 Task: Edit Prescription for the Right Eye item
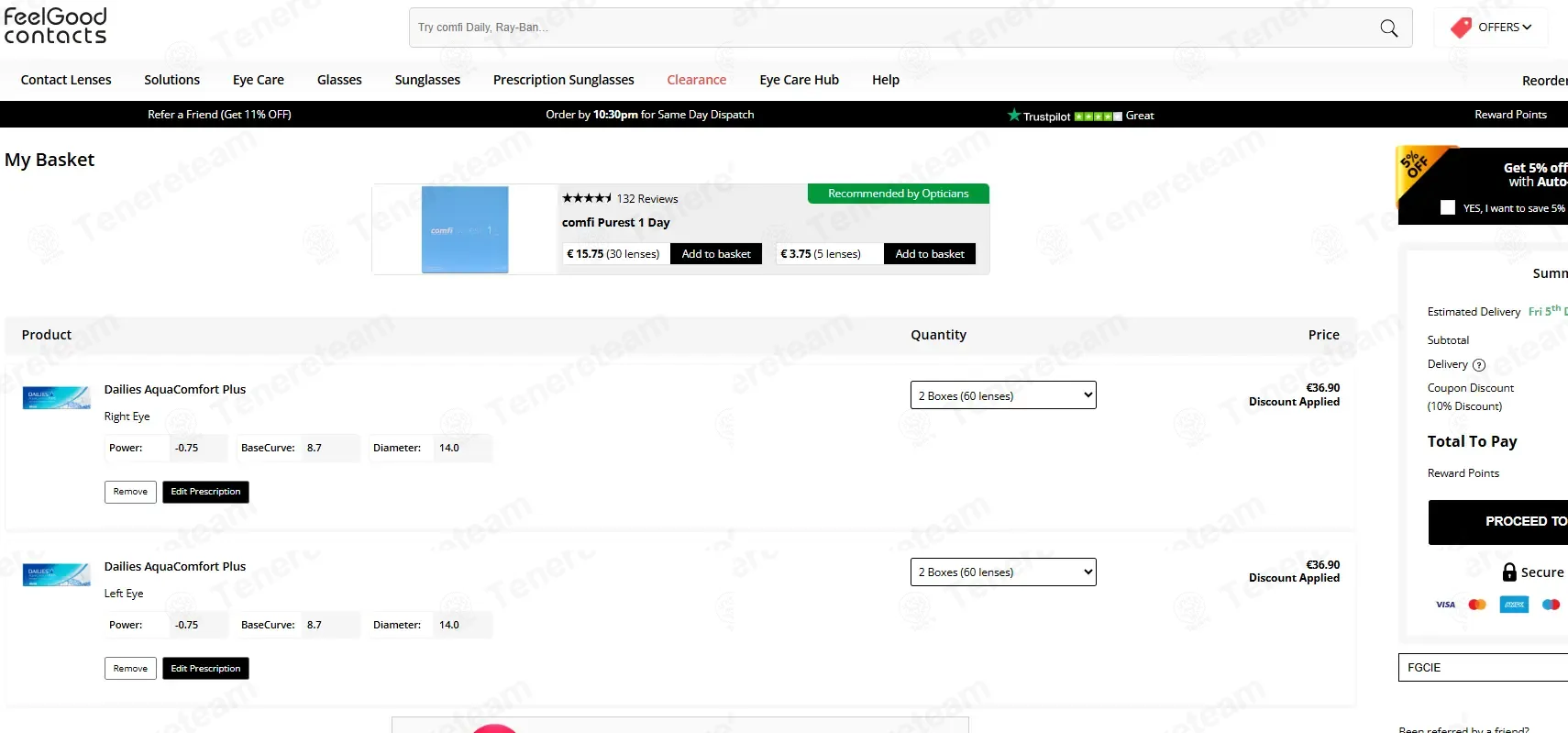click(x=205, y=492)
